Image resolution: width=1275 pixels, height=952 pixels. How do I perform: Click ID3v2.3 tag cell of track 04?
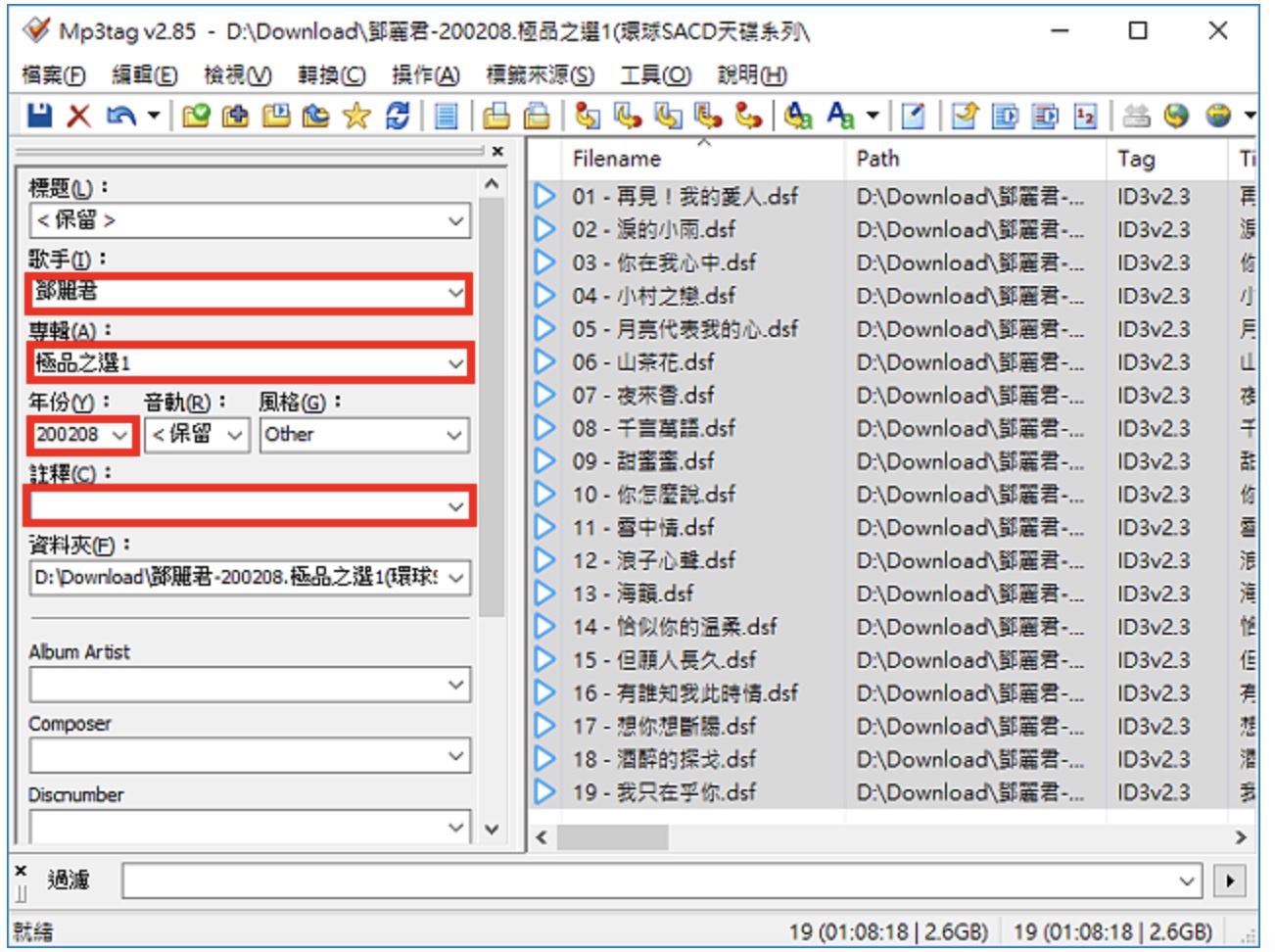[x=1154, y=296]
